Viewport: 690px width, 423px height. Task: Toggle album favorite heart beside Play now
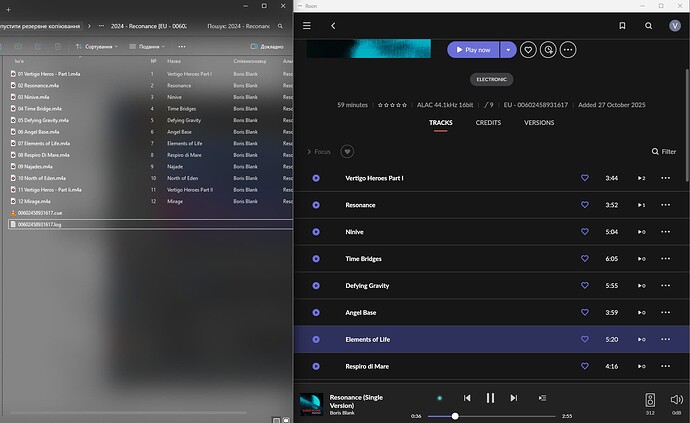point(528,49)
